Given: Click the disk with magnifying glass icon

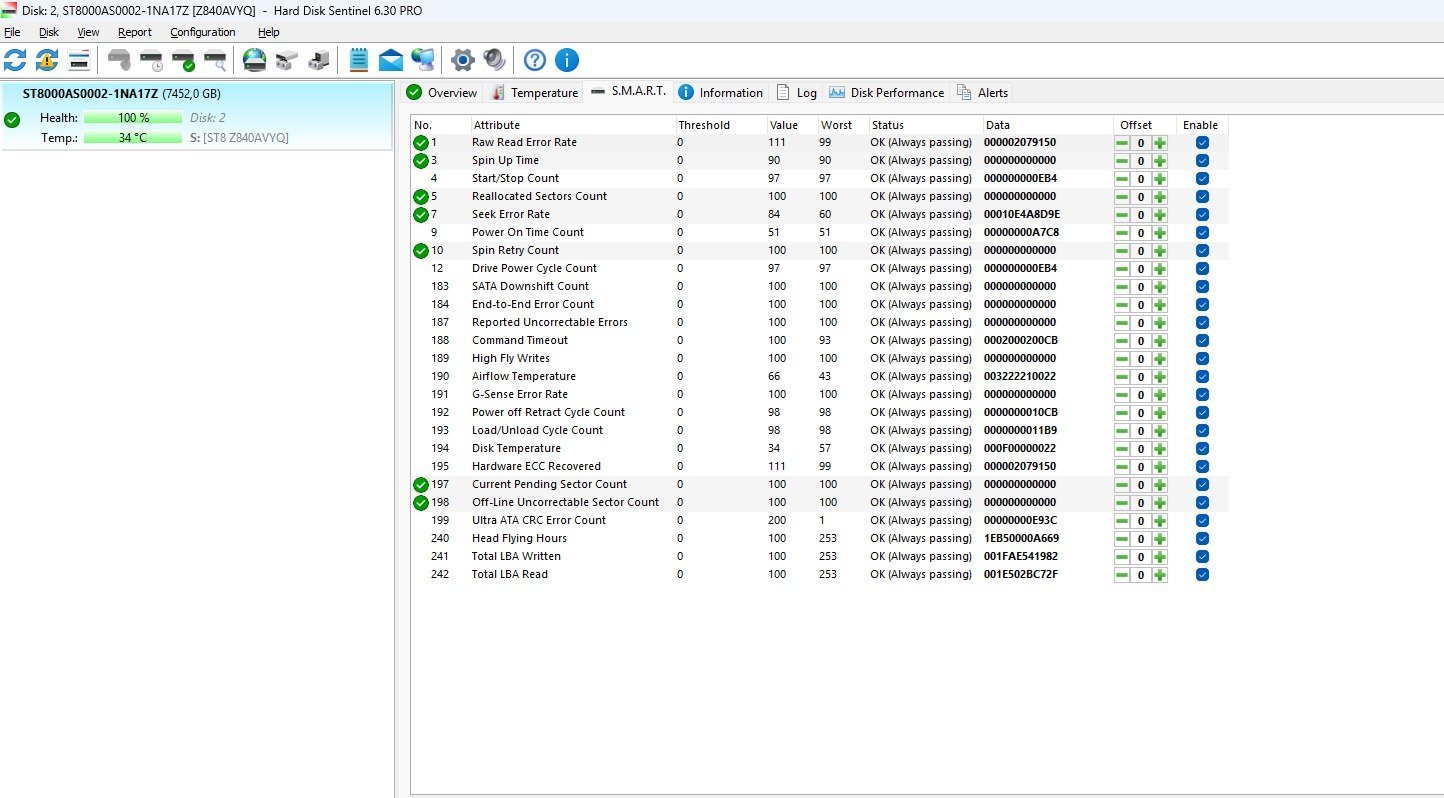Looking at the screenshot, I should 215,60.
